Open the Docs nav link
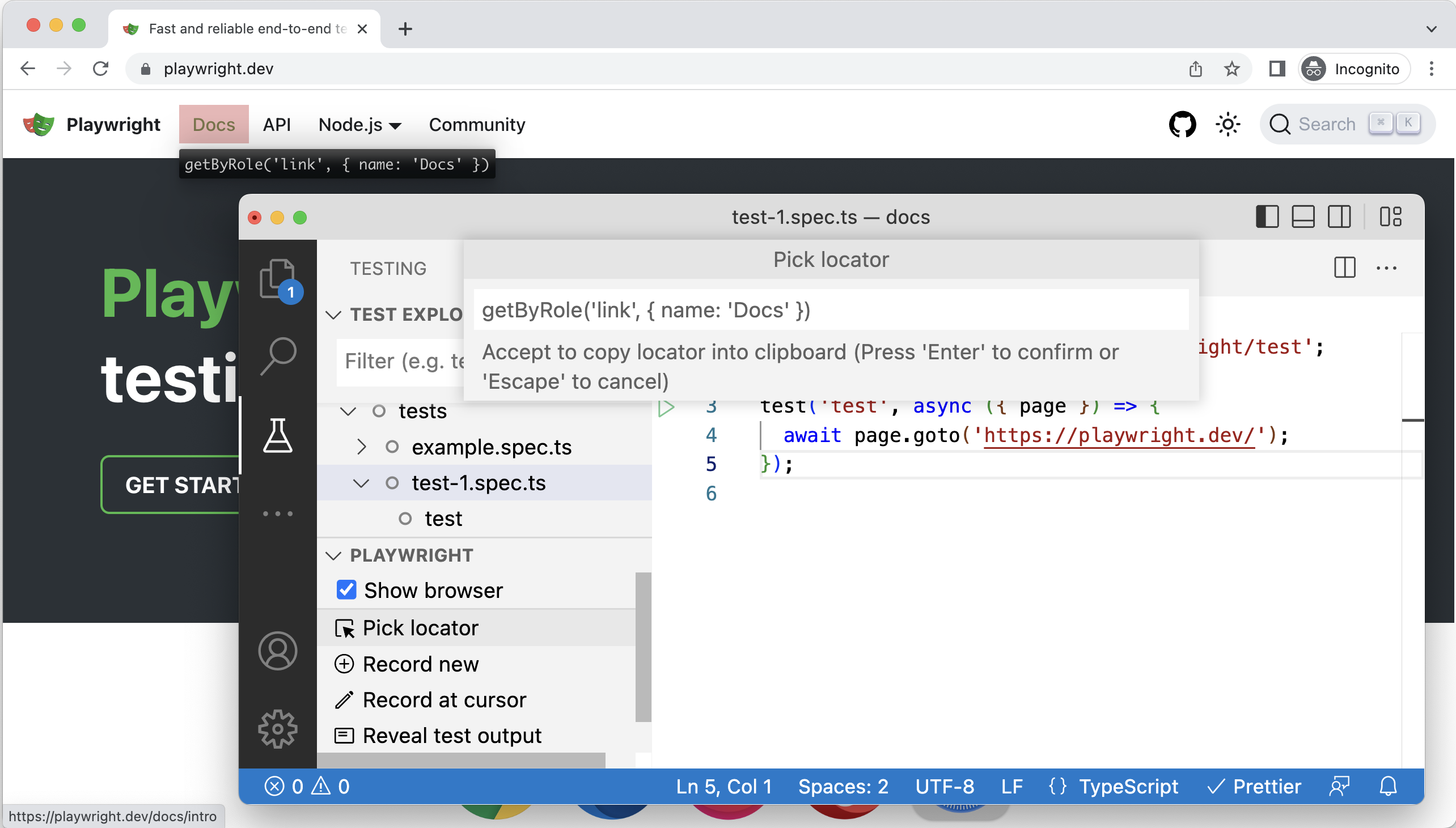The image size is (1456, 828). [x=213, y=124]
